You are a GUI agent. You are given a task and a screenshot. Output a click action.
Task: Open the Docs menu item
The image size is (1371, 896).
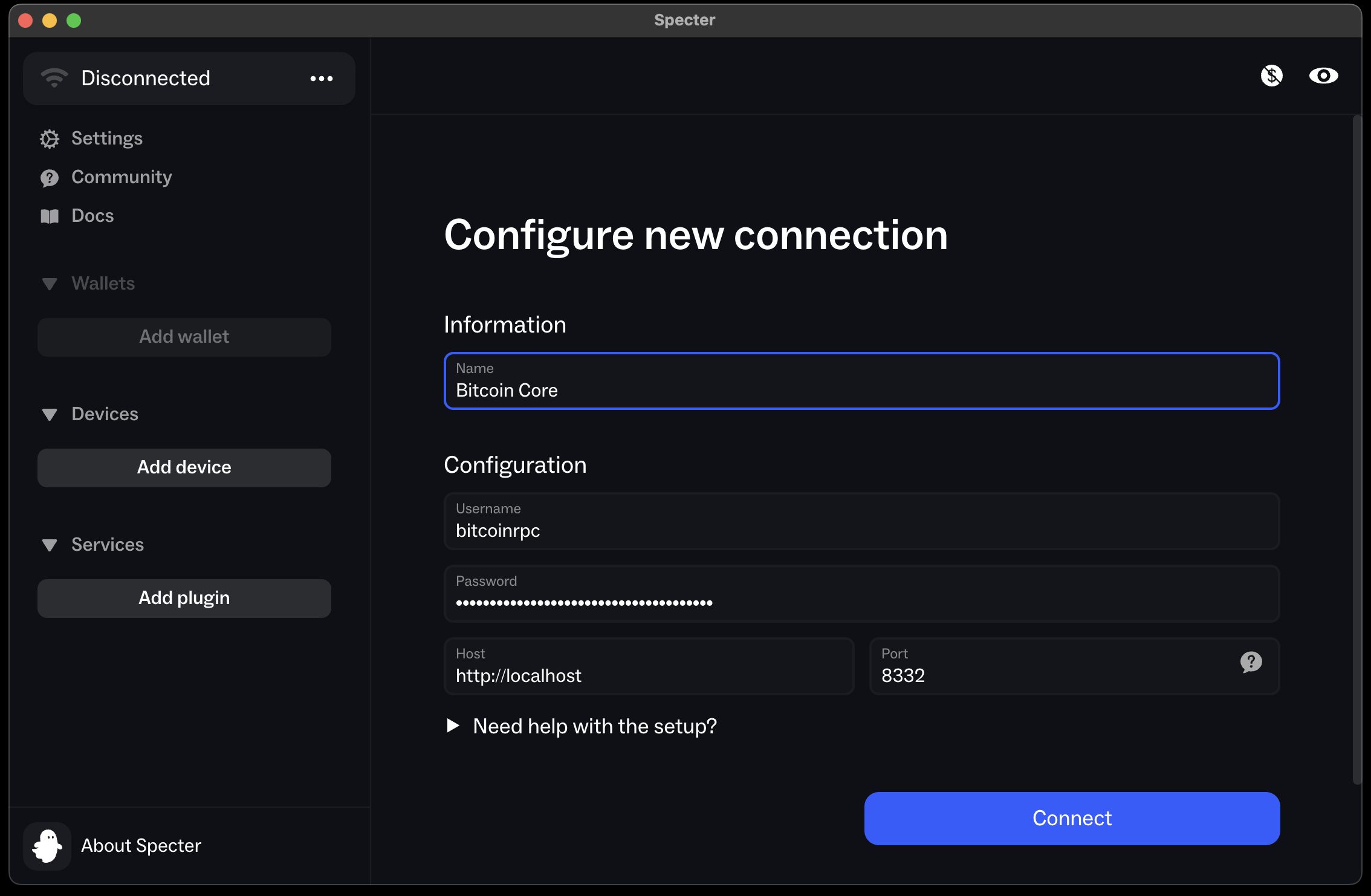[92, 216]
